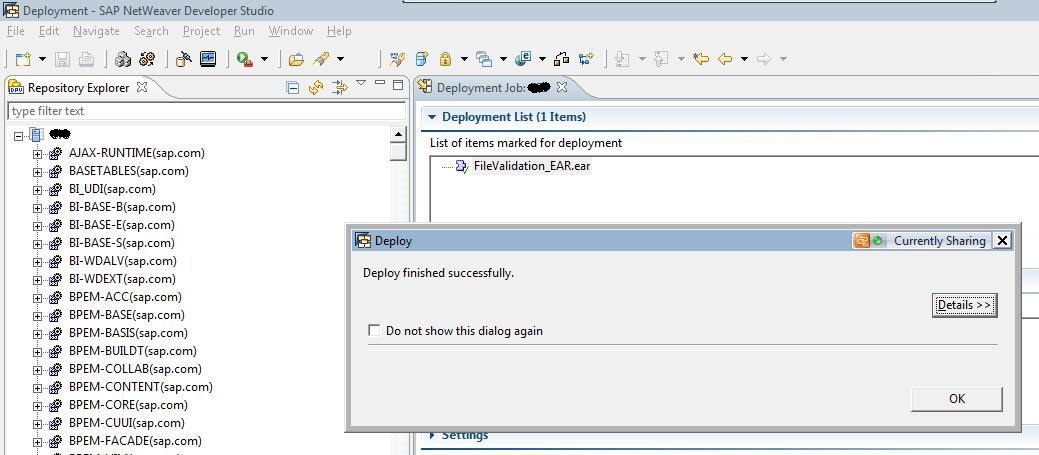This screenshot has width=1039, height=455.
Task: Click the yellow Back arrow icon
Action: click(726, 60)
